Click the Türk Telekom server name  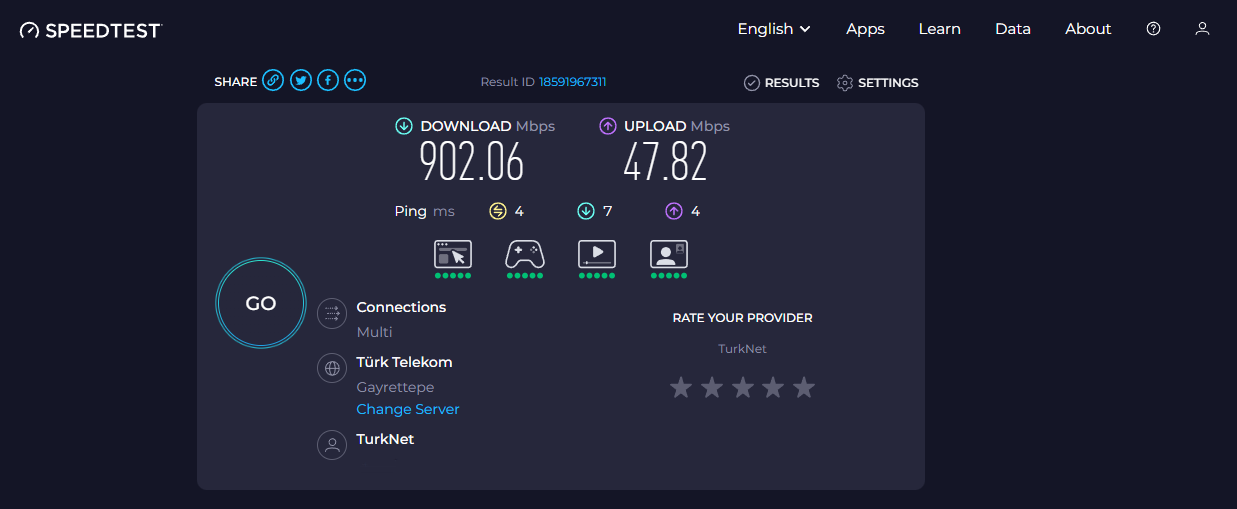405,362
